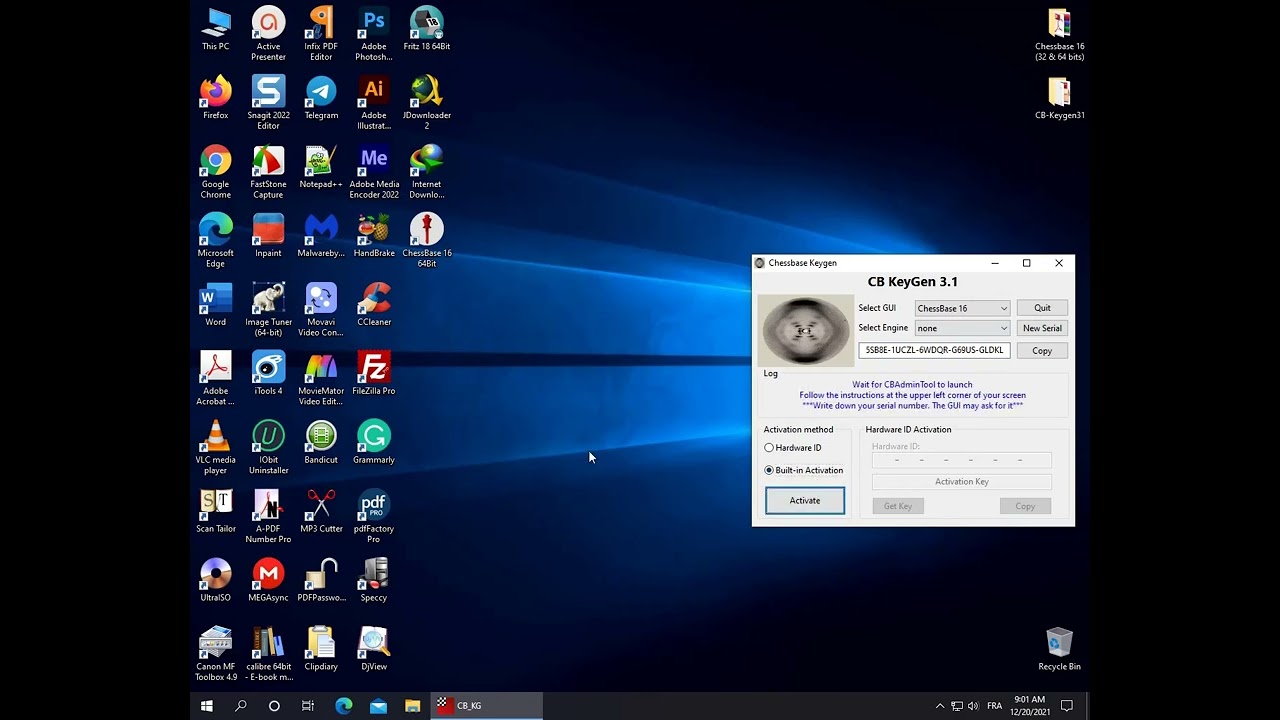Viewport: 1280px width, 720px height.
Task: Open the Select GUI dropdown showing ChessBase 16
Action: pos(962,308)
